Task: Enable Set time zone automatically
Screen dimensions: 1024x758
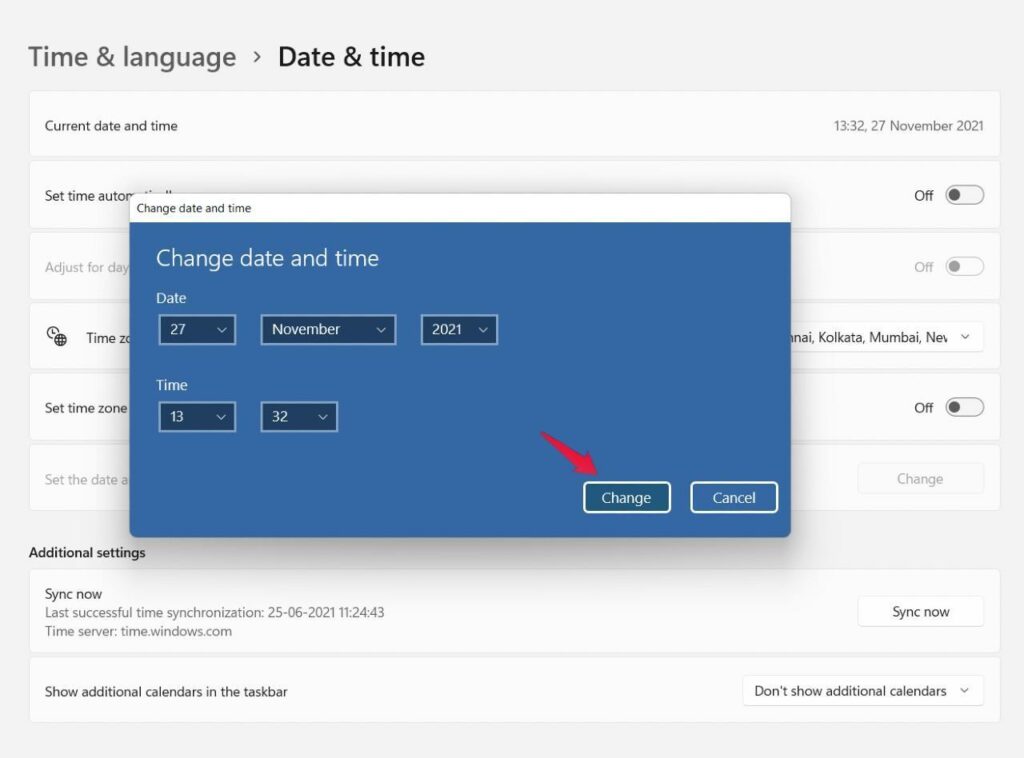Action: tap(963, 407)
